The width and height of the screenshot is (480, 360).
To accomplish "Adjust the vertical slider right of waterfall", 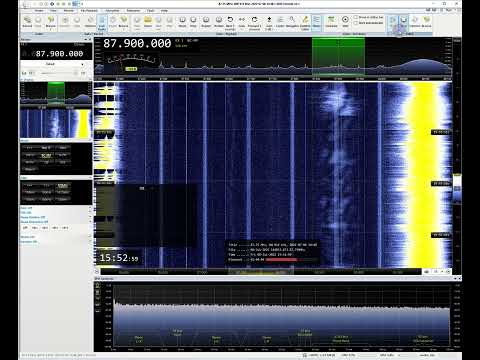I will (x=457, y=188).
